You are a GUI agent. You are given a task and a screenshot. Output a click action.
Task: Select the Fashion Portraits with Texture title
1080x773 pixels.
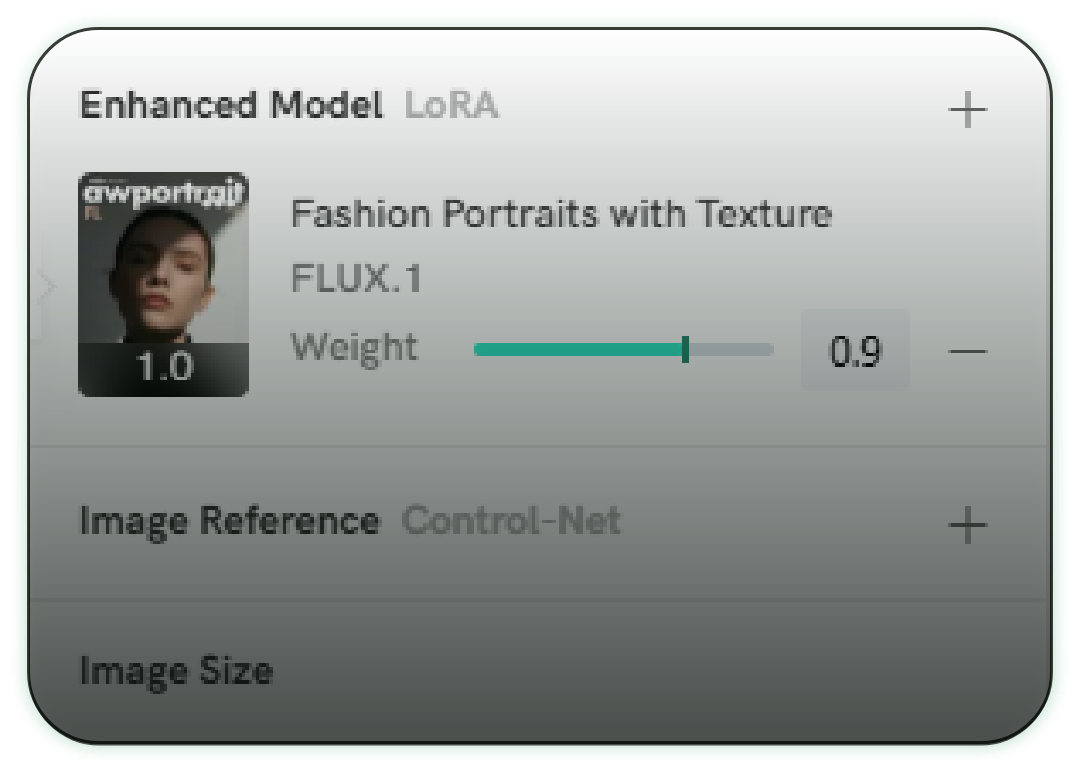pyautogui.click(x=561, y=214)
